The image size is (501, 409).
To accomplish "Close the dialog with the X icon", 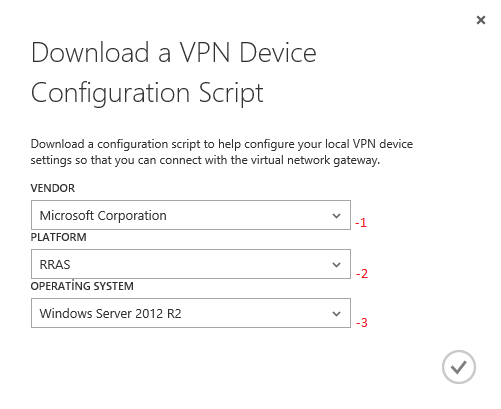I will pos(481,20).
